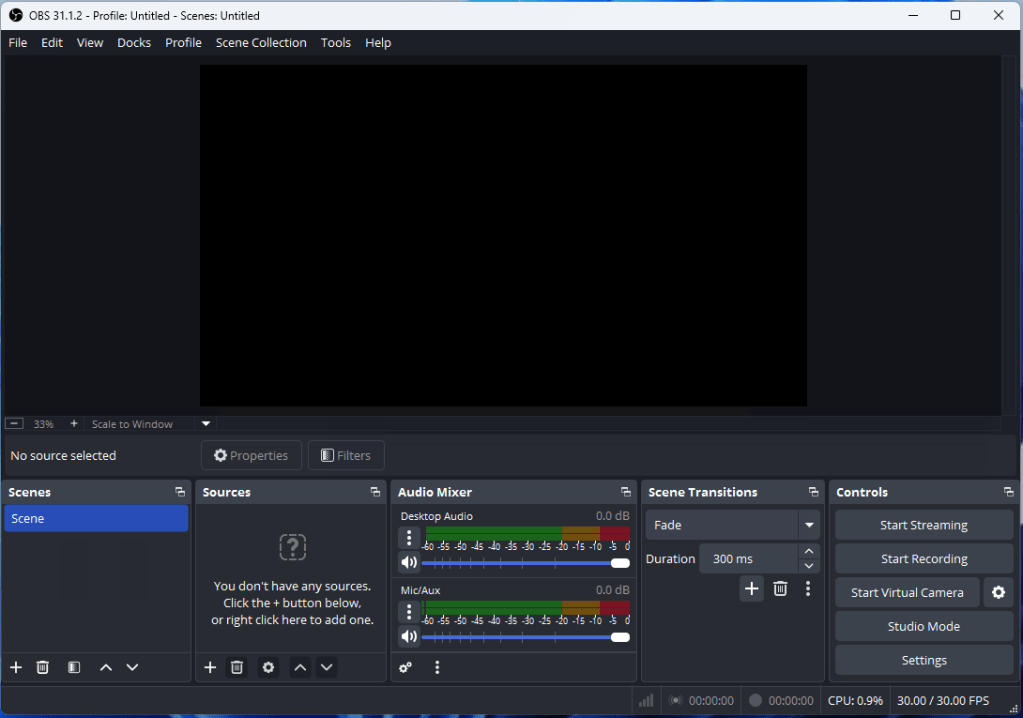
Task: Open the Scene Collection menu
Action: (261, 43)
